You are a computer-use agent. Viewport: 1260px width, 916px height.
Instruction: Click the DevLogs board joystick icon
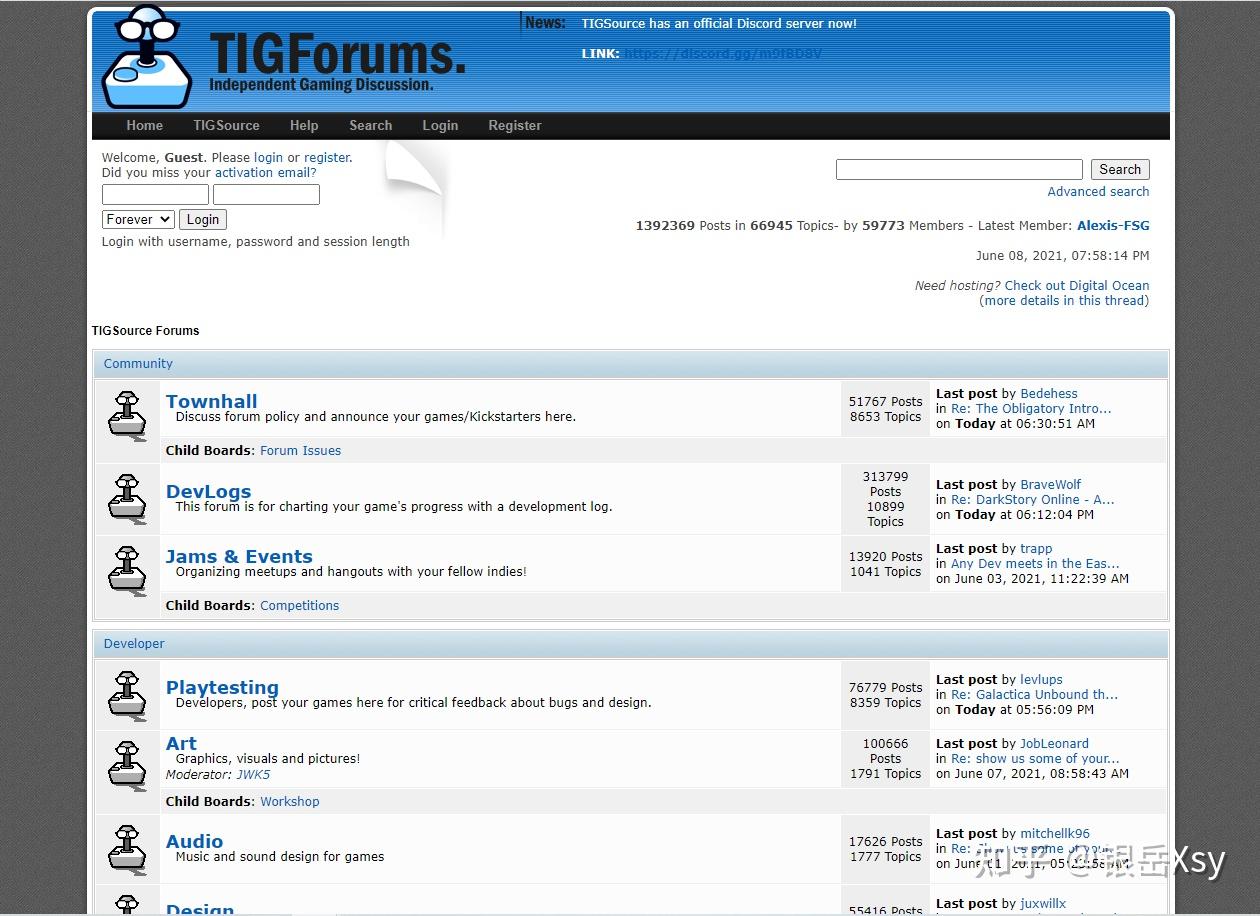(x=127, y=497)
